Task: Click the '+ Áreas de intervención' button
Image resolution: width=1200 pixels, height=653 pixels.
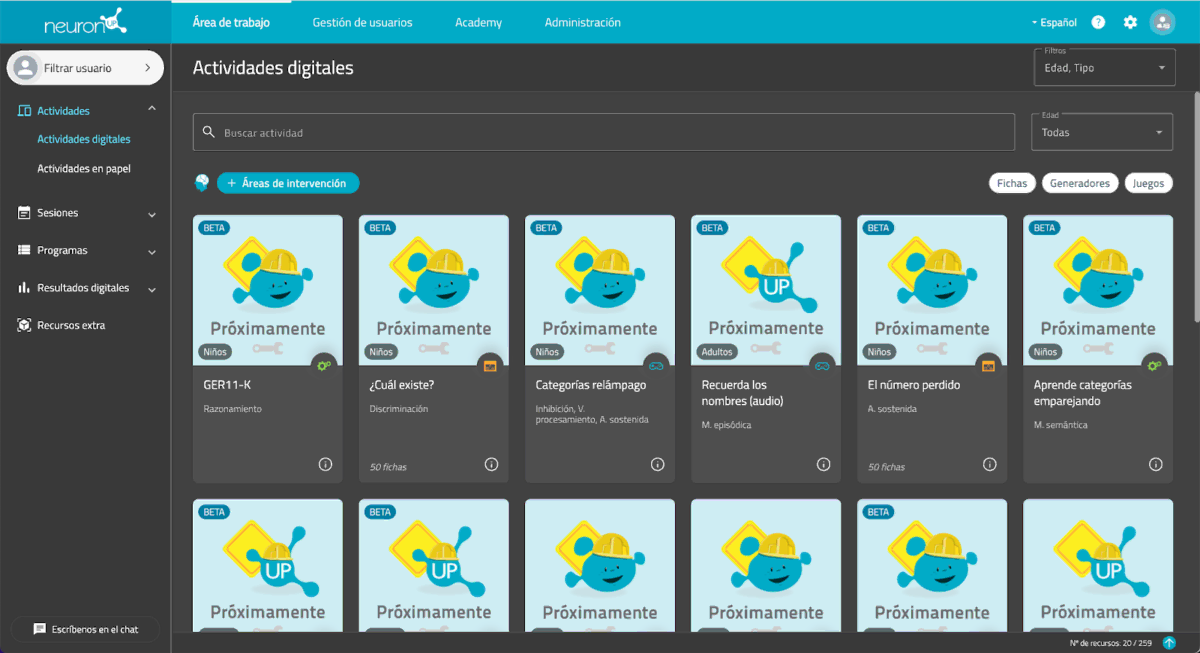Action: click(x=288, y=182)
